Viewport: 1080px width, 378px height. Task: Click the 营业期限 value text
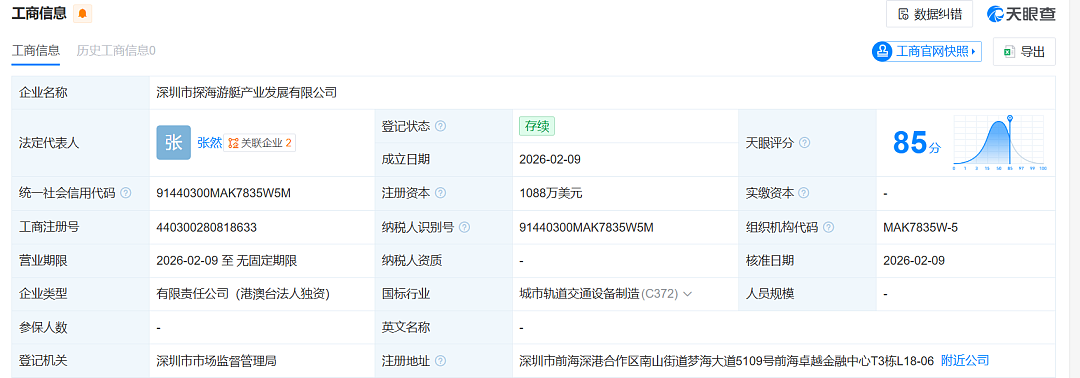[x=227, y=260]
